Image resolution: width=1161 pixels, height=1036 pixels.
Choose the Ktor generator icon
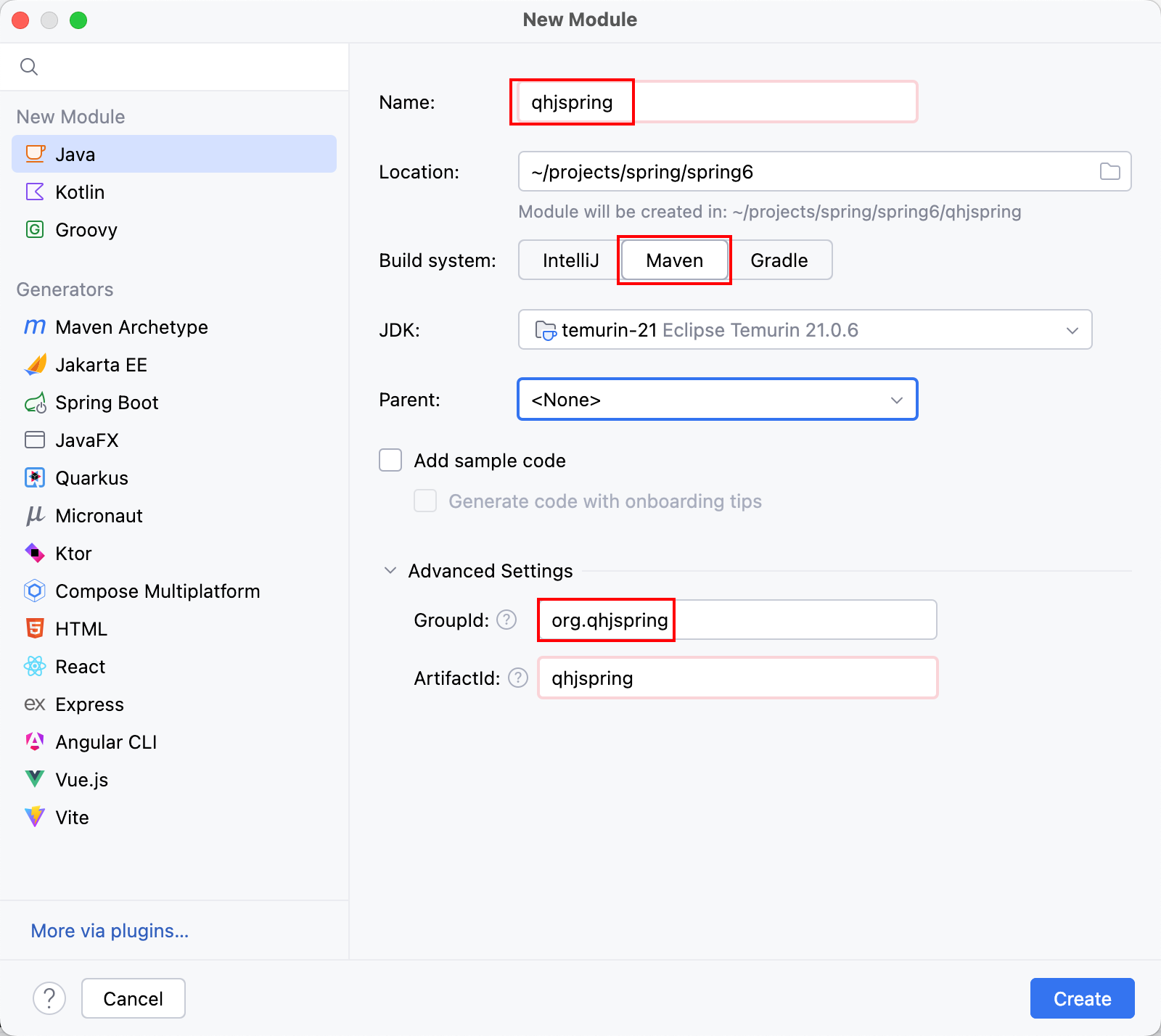[35, 553]
